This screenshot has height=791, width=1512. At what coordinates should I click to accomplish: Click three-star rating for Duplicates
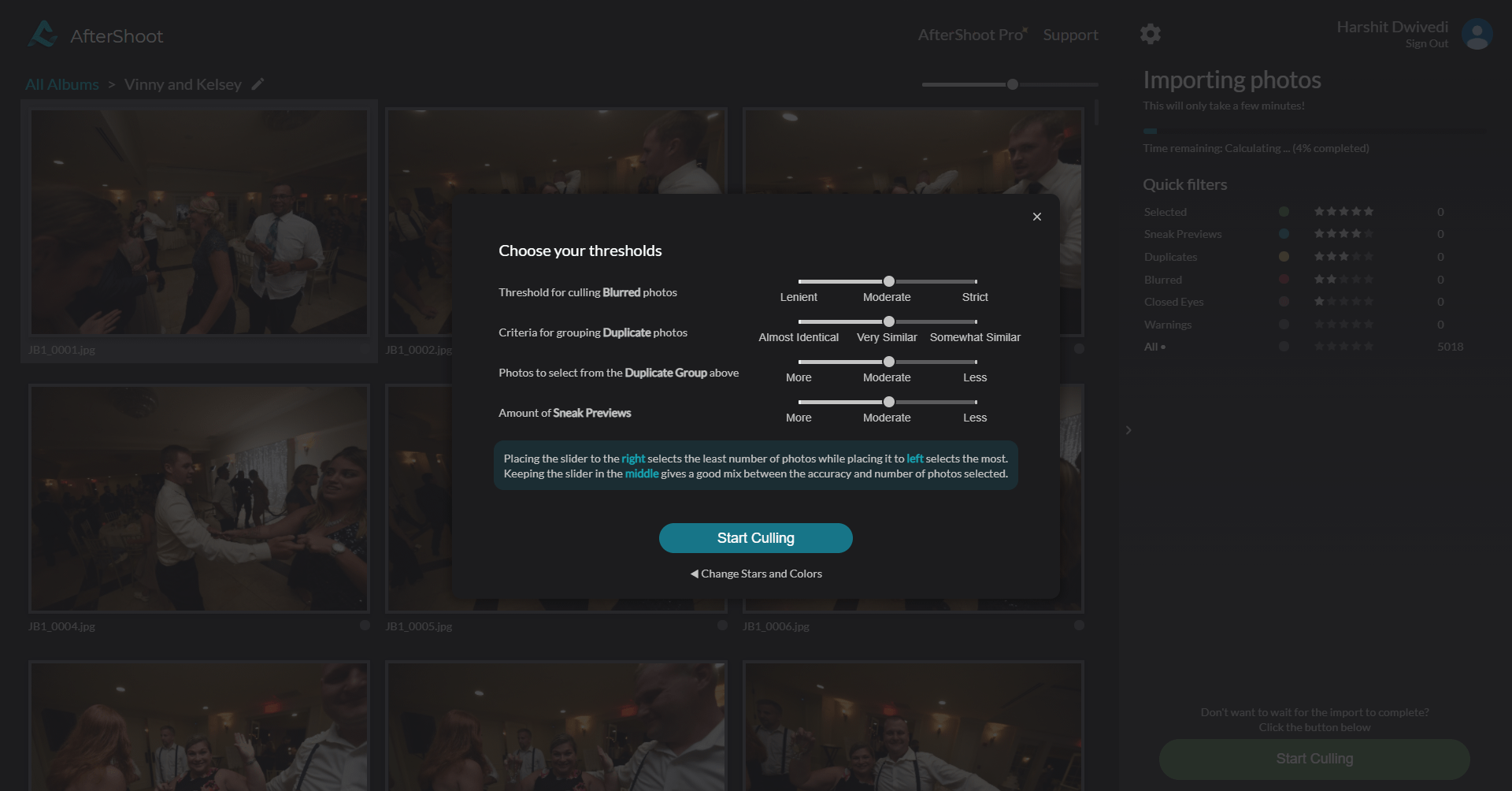pyautogui.click(x=1343, y=256)
